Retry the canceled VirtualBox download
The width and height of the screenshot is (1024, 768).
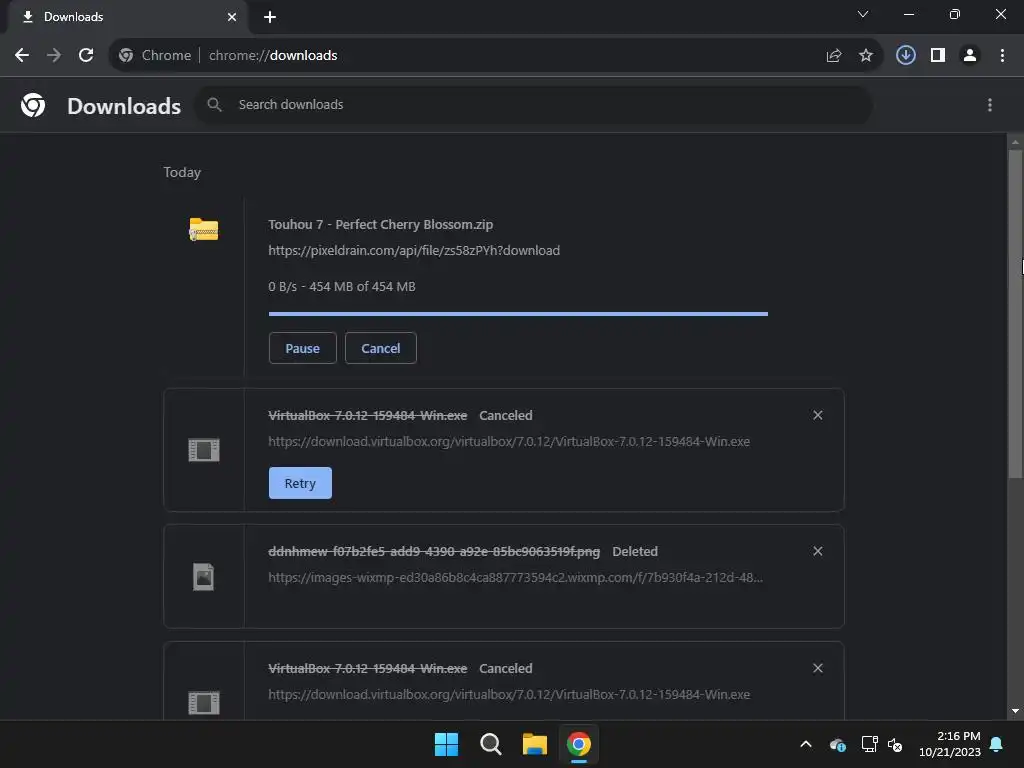(300, 483)
